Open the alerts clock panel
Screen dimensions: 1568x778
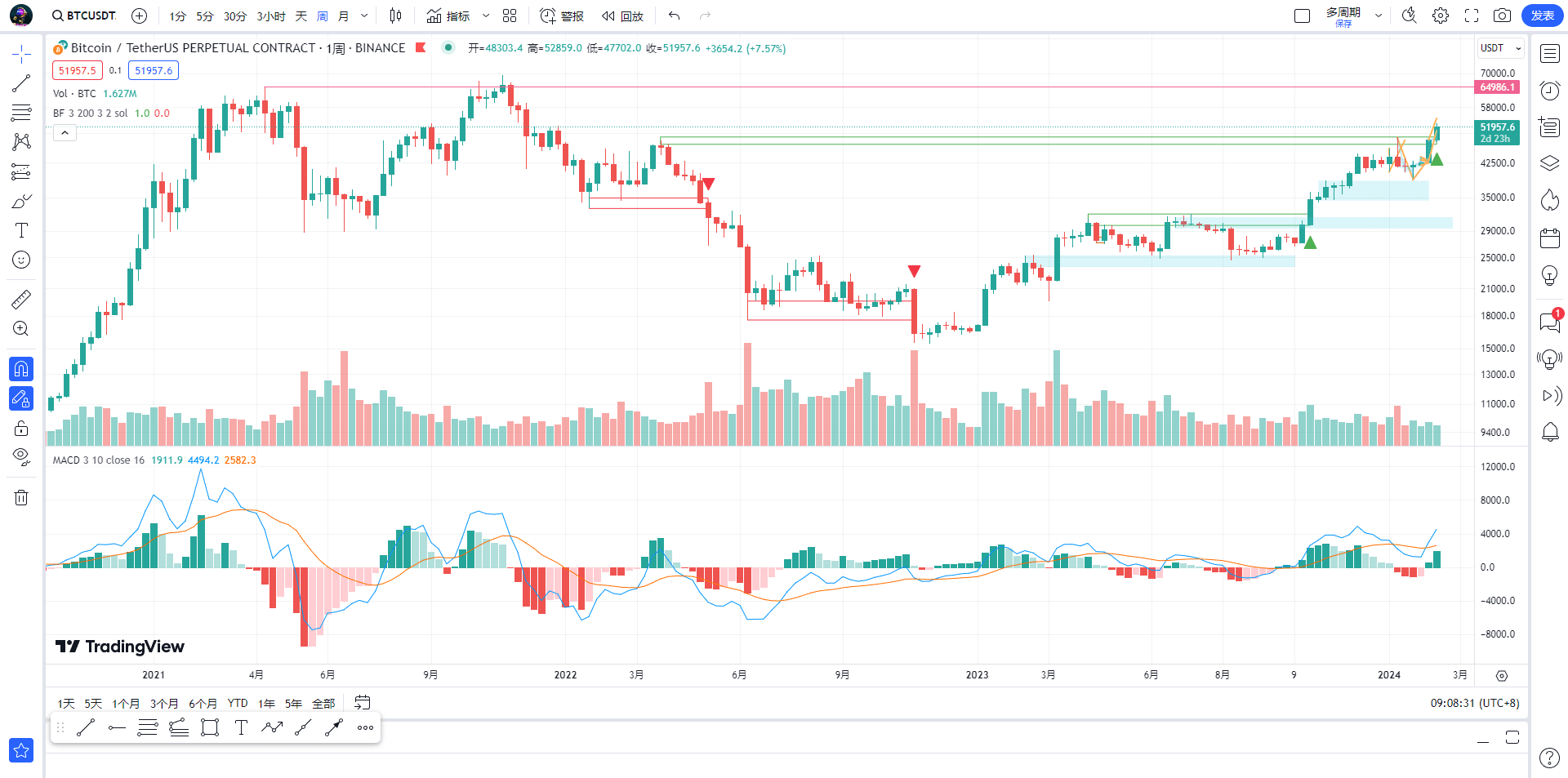pos(1549,91)
